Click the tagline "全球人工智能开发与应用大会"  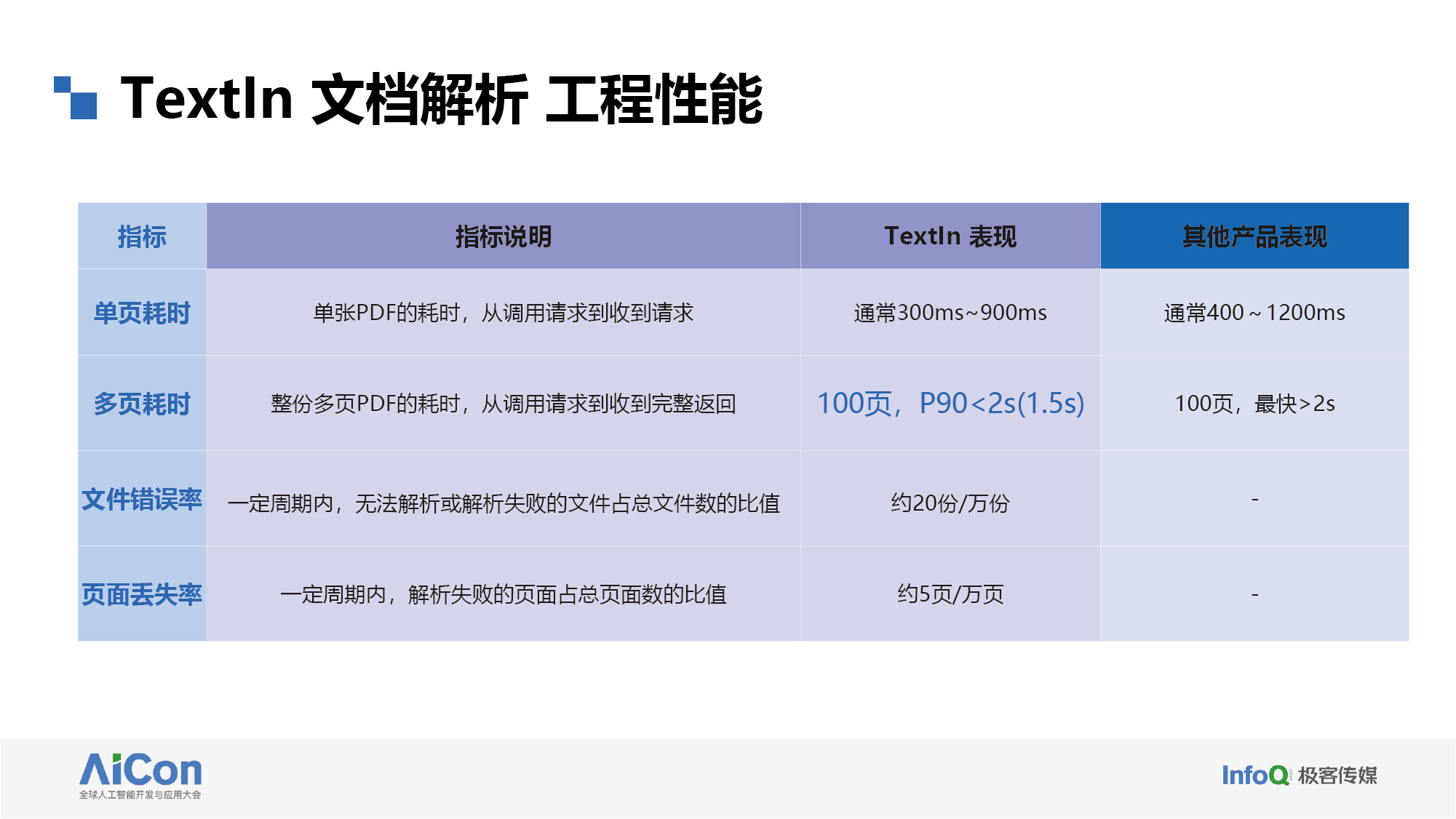[x=140, y=795]
